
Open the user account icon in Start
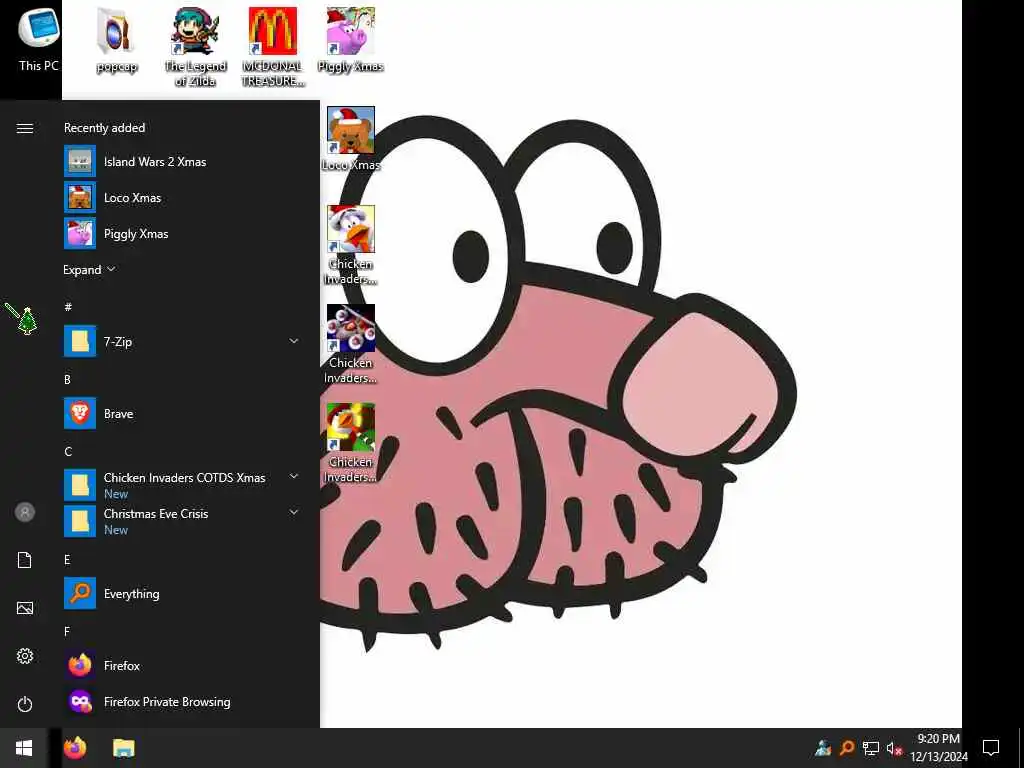[25, 512]
